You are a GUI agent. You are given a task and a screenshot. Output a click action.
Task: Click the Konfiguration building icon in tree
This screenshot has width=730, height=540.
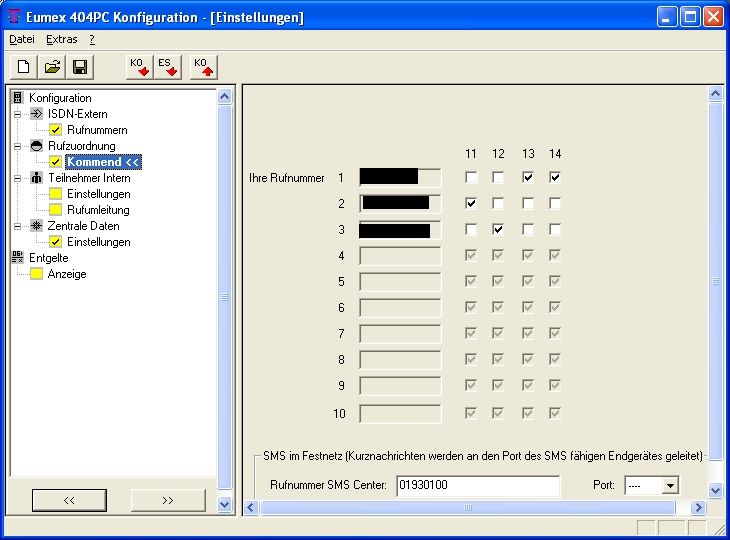point(18,98)
